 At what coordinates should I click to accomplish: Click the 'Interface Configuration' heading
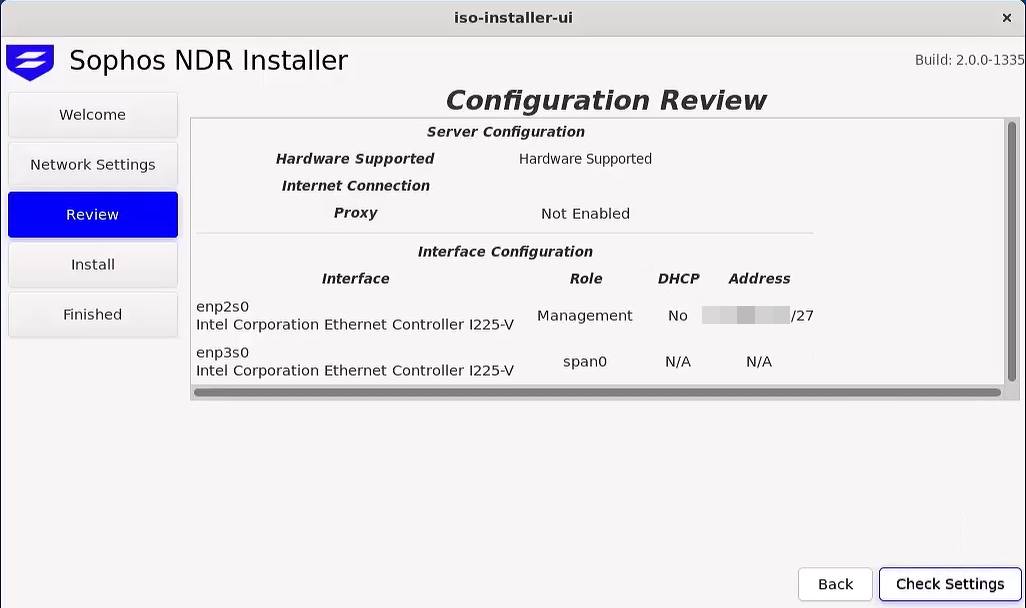tap(505, 252)
